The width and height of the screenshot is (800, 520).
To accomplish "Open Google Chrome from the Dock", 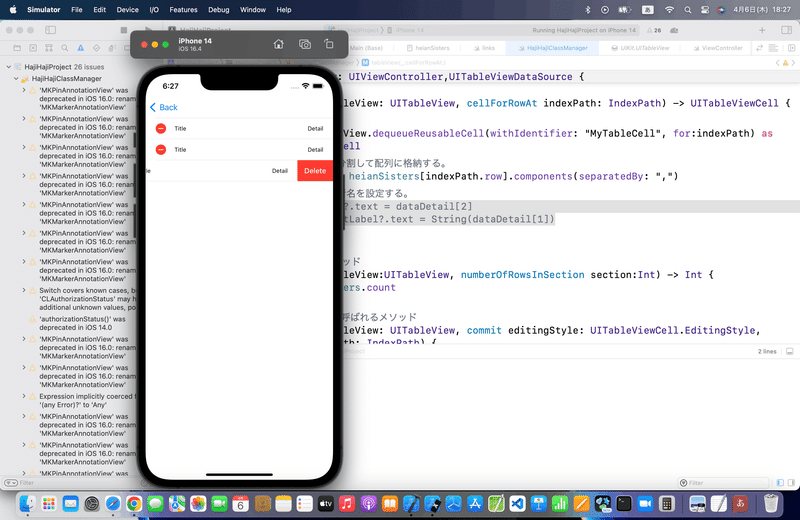I will coord(134,504).
